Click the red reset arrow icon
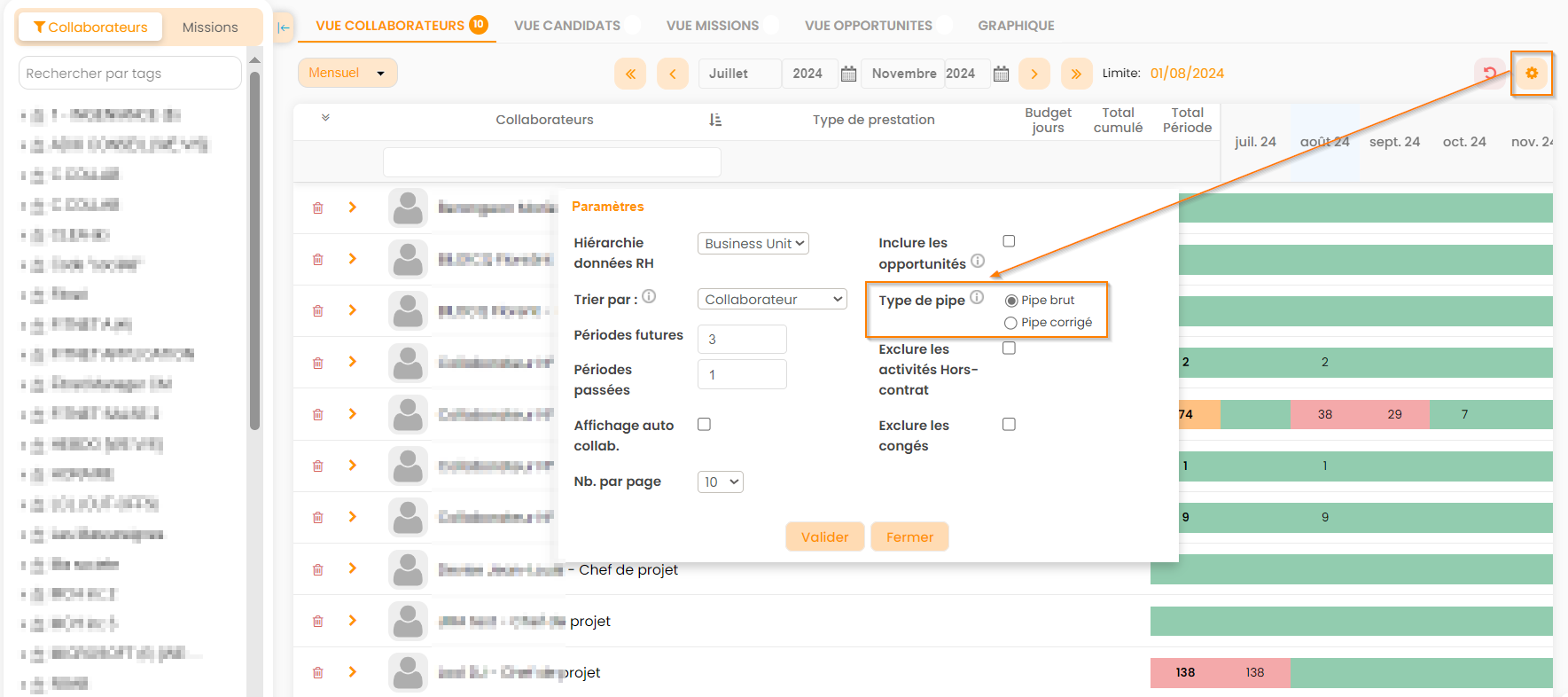1568x697 pixels. (x=1490, y=74)
